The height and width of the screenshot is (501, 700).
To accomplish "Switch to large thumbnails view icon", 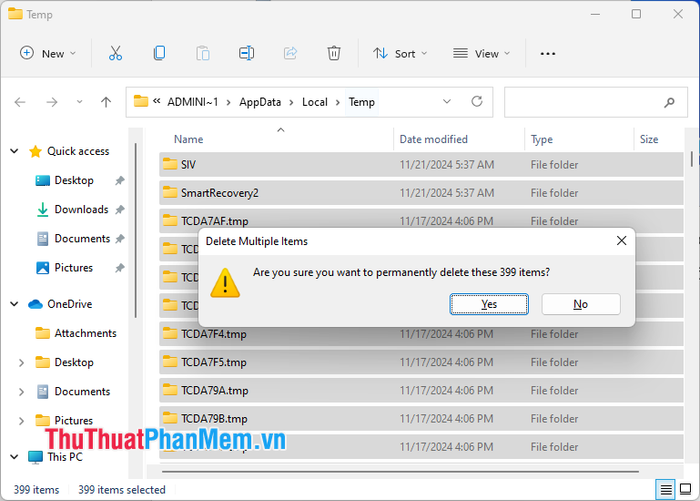I will tap(685, 489).
